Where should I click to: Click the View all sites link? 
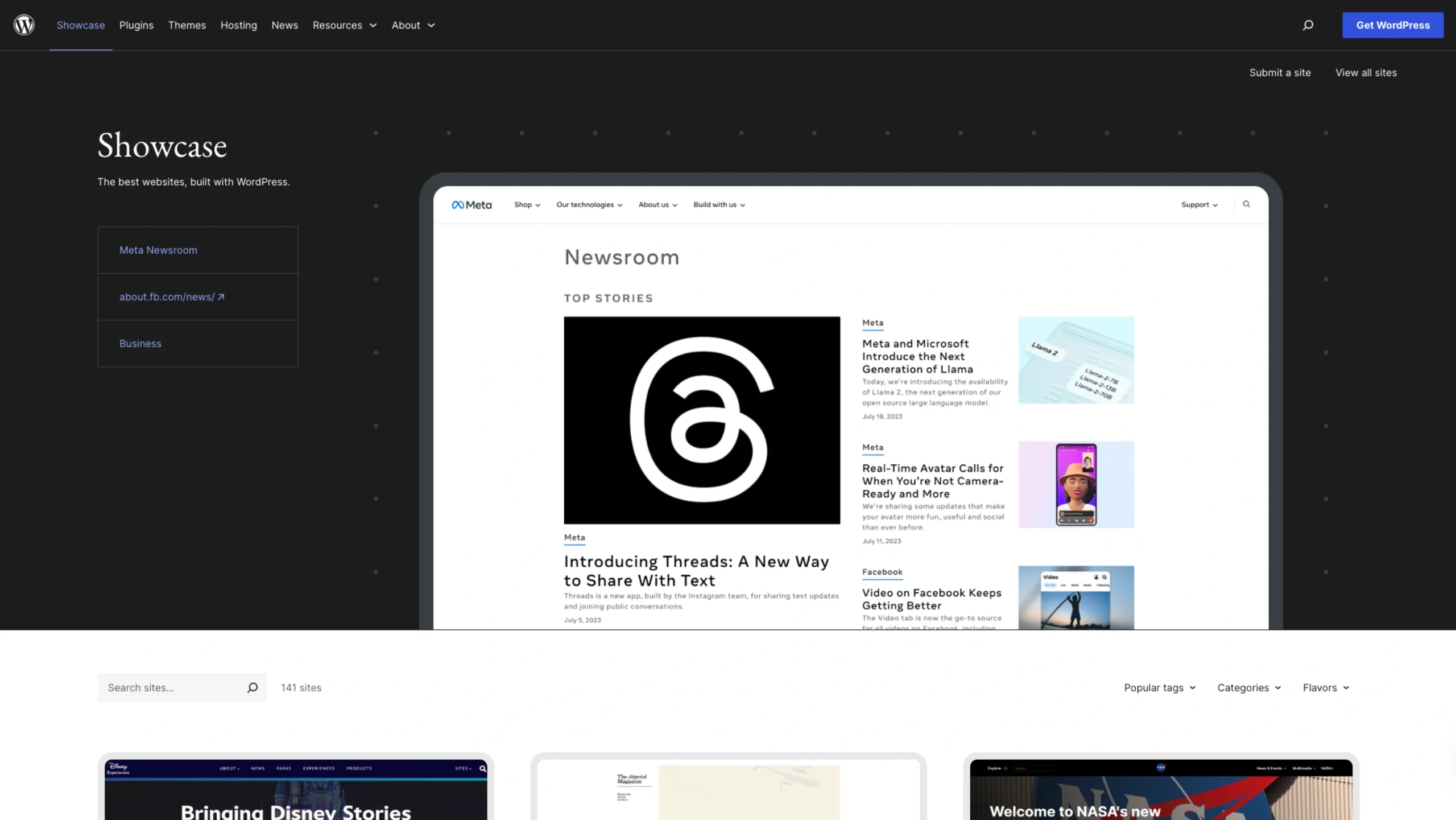(x=1366, y=72)
